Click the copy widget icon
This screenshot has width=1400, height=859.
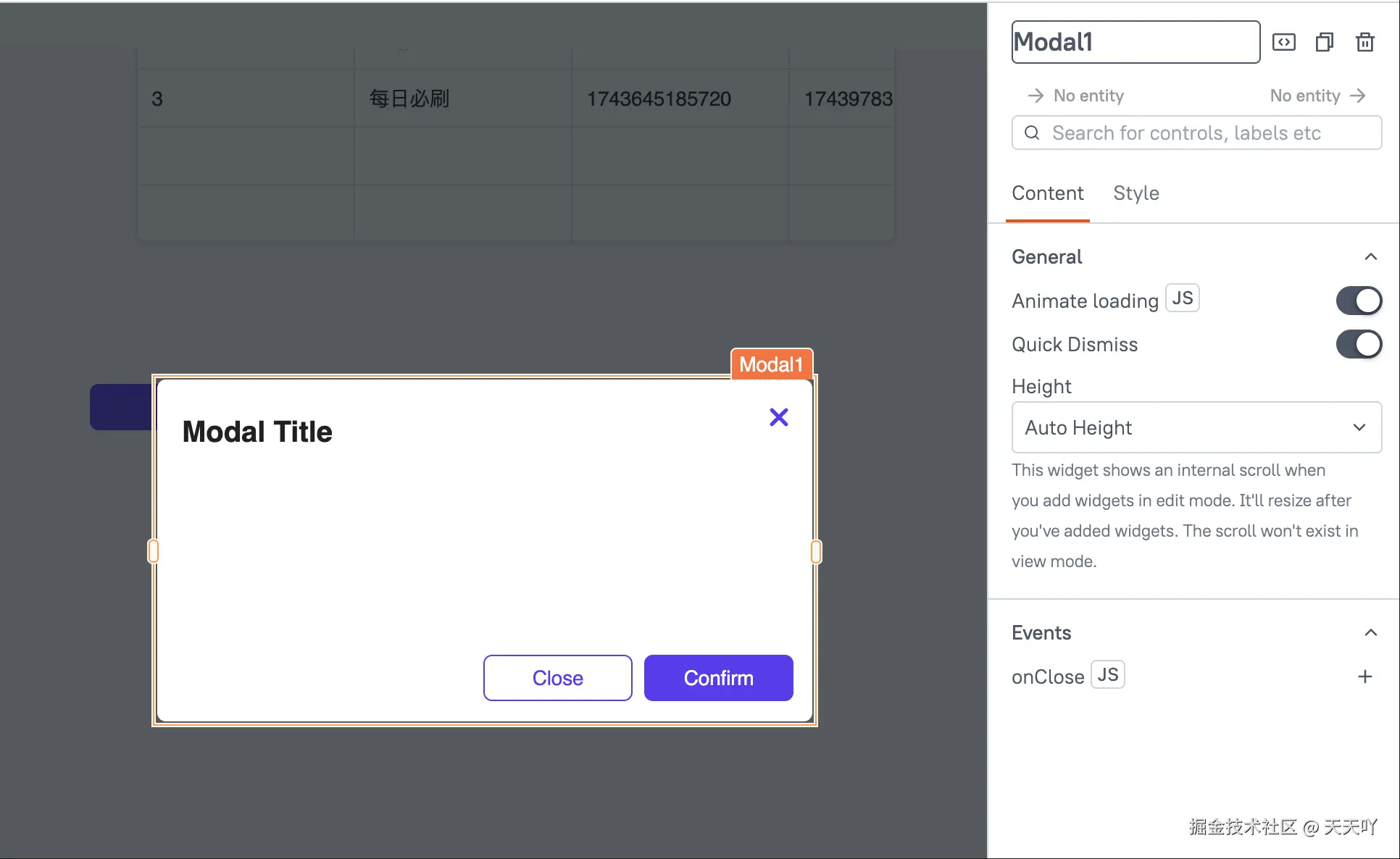(1324, 42)
